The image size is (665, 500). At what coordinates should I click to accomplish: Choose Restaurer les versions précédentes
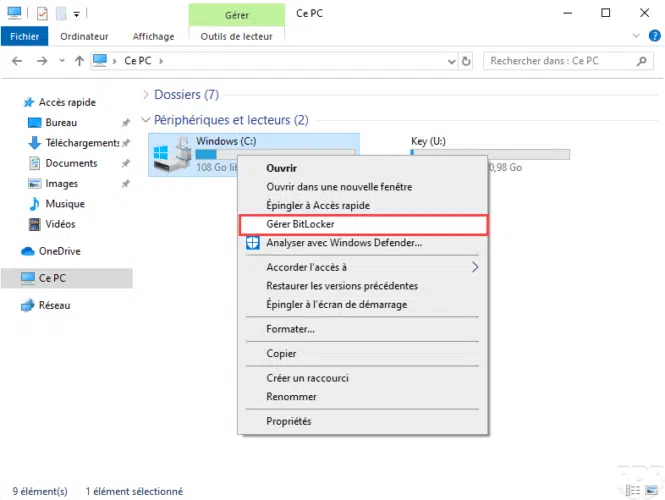coord(342,286)
